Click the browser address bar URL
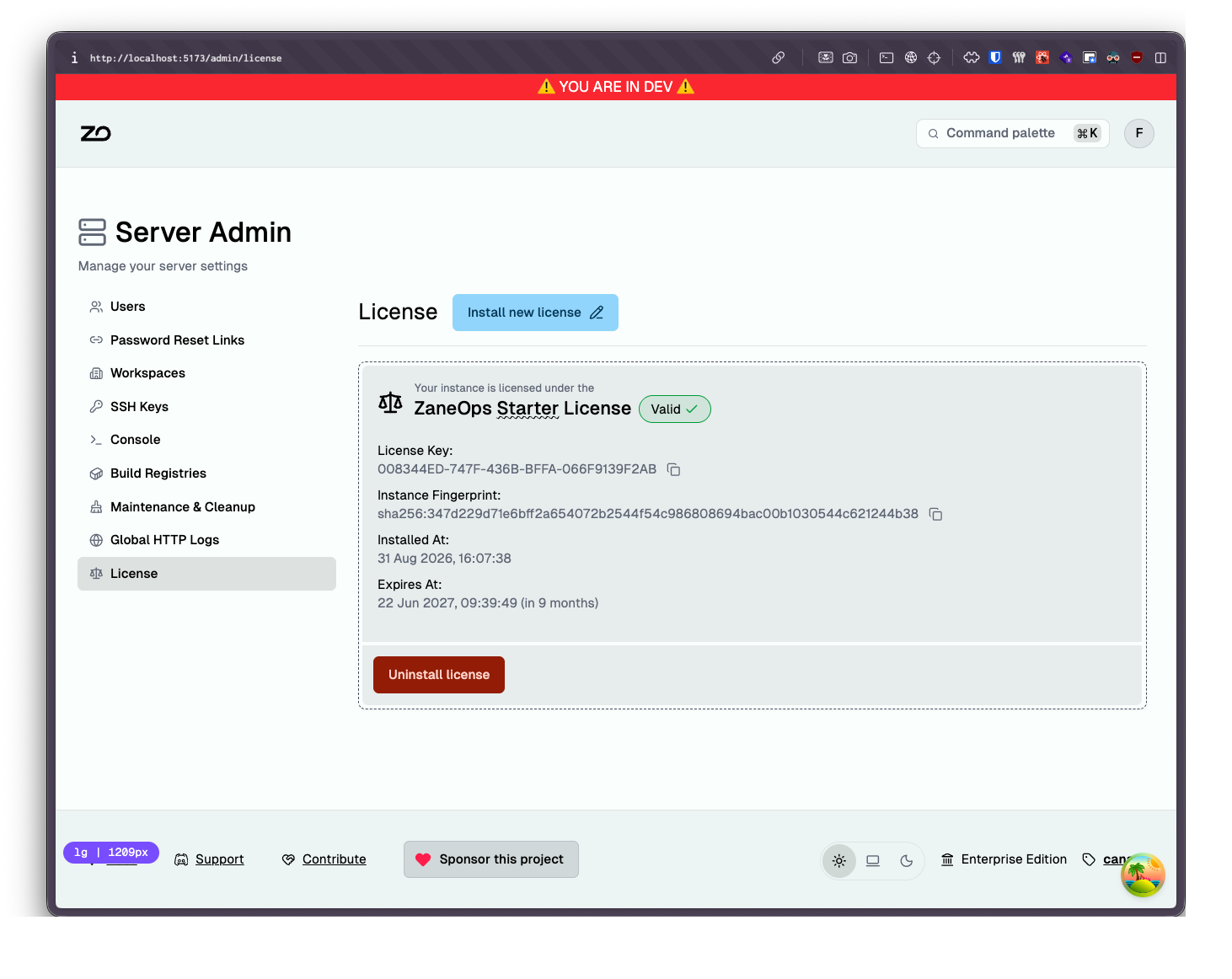The width and height of the screenshot is (1232, 979). [185, 58]
